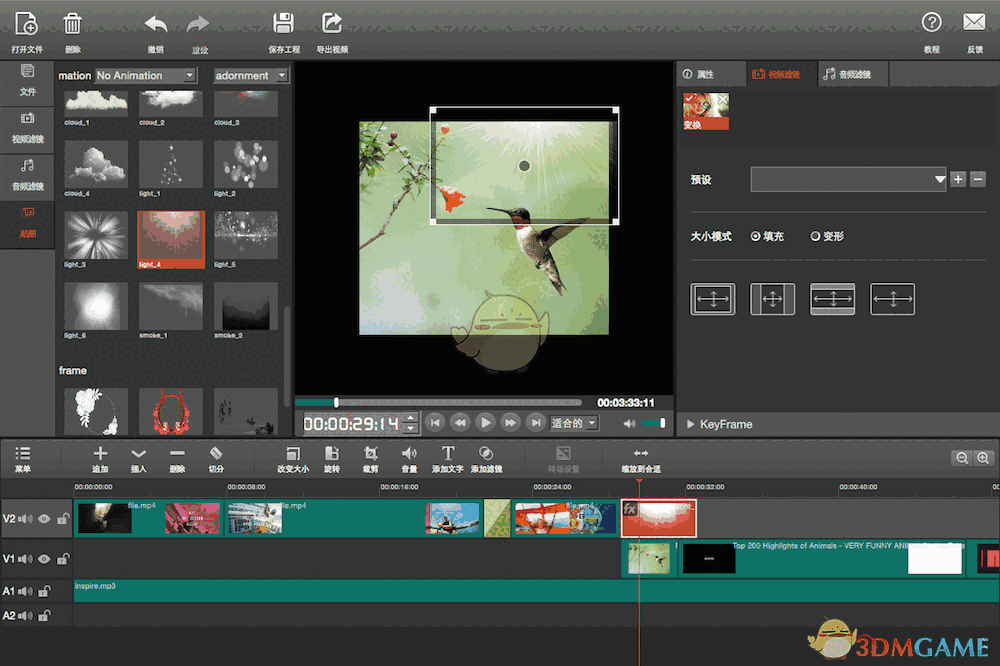Click the Open File (打开文件) icon
This screenshot has height=666, width=1000.
27,23
